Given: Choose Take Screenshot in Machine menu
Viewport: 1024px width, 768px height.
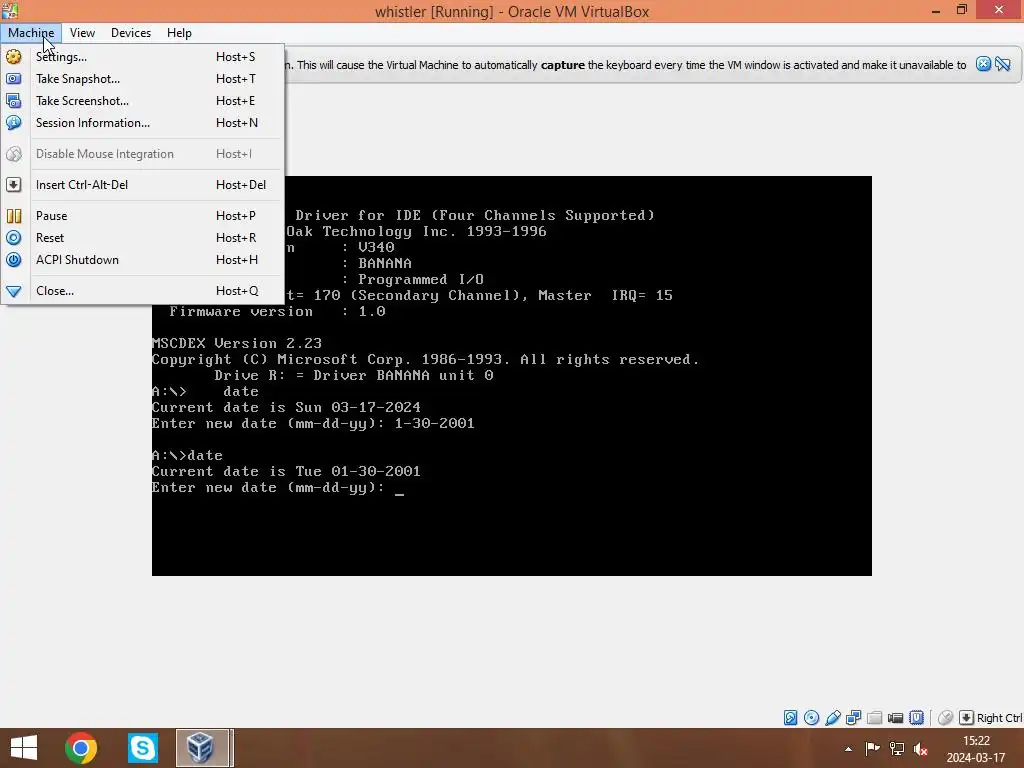Looking at the screenshot, I should point(142,101).
